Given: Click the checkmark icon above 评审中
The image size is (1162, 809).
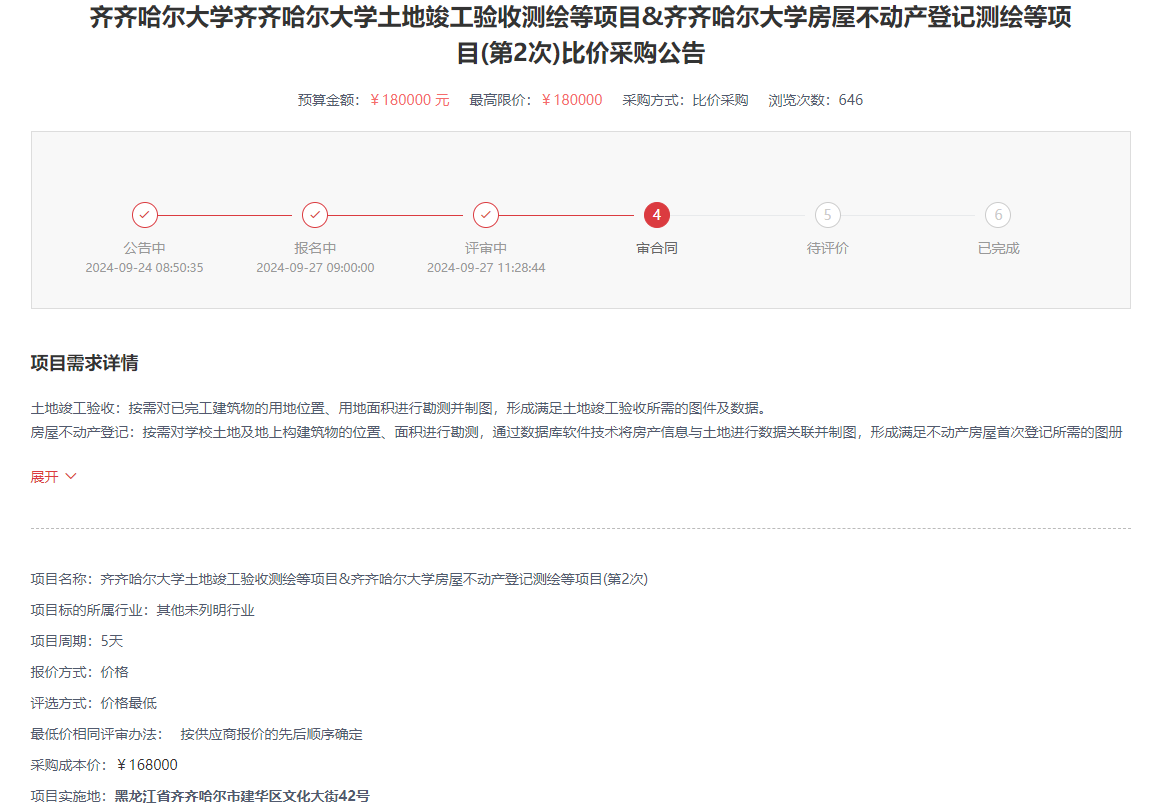Looking at the screenshot, I should 486,215.
